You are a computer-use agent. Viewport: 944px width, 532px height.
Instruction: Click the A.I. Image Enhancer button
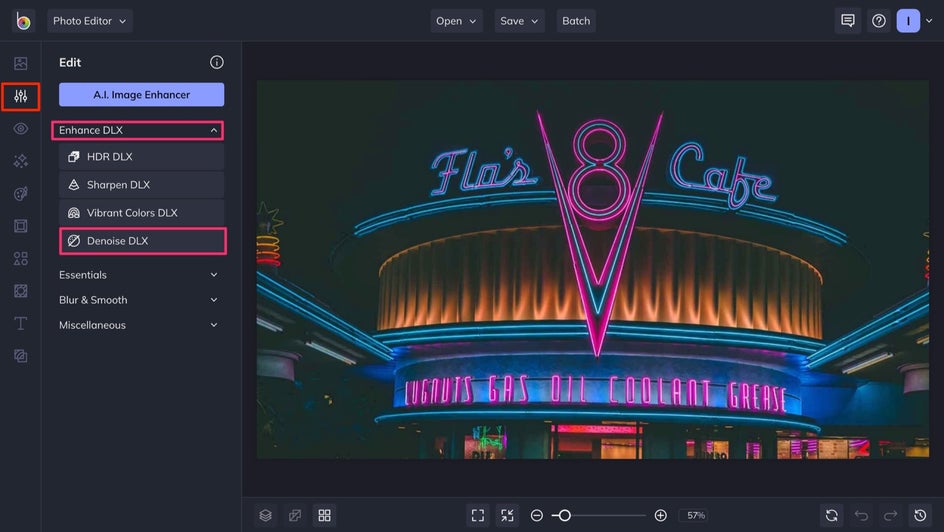click(141, 94)
